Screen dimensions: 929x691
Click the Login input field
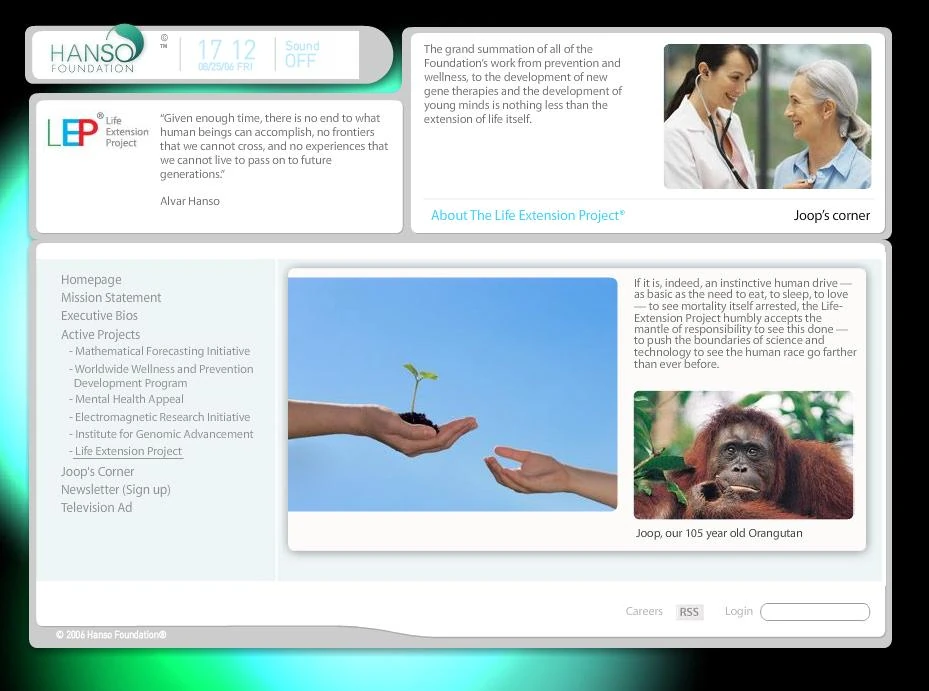click(x=815, y=612)
